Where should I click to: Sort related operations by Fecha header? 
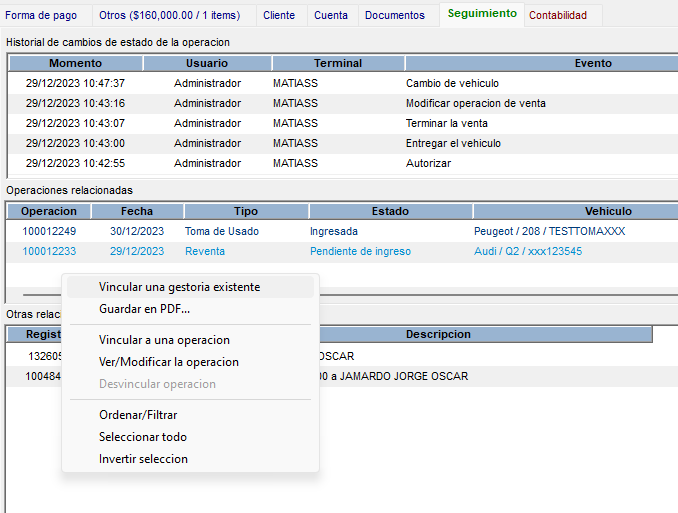point(137,211)
